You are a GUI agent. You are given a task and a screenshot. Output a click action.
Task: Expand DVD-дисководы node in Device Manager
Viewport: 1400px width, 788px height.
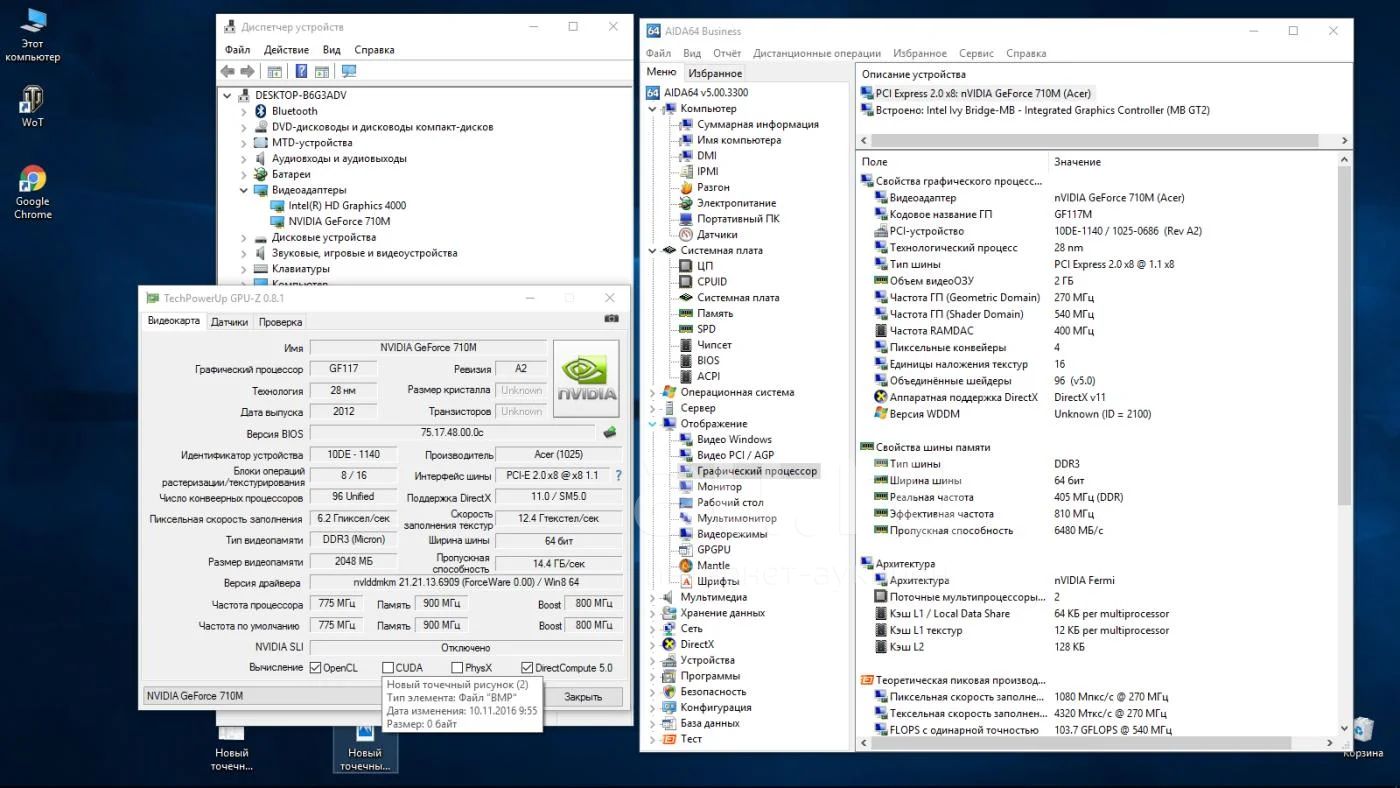pos(243,128)
